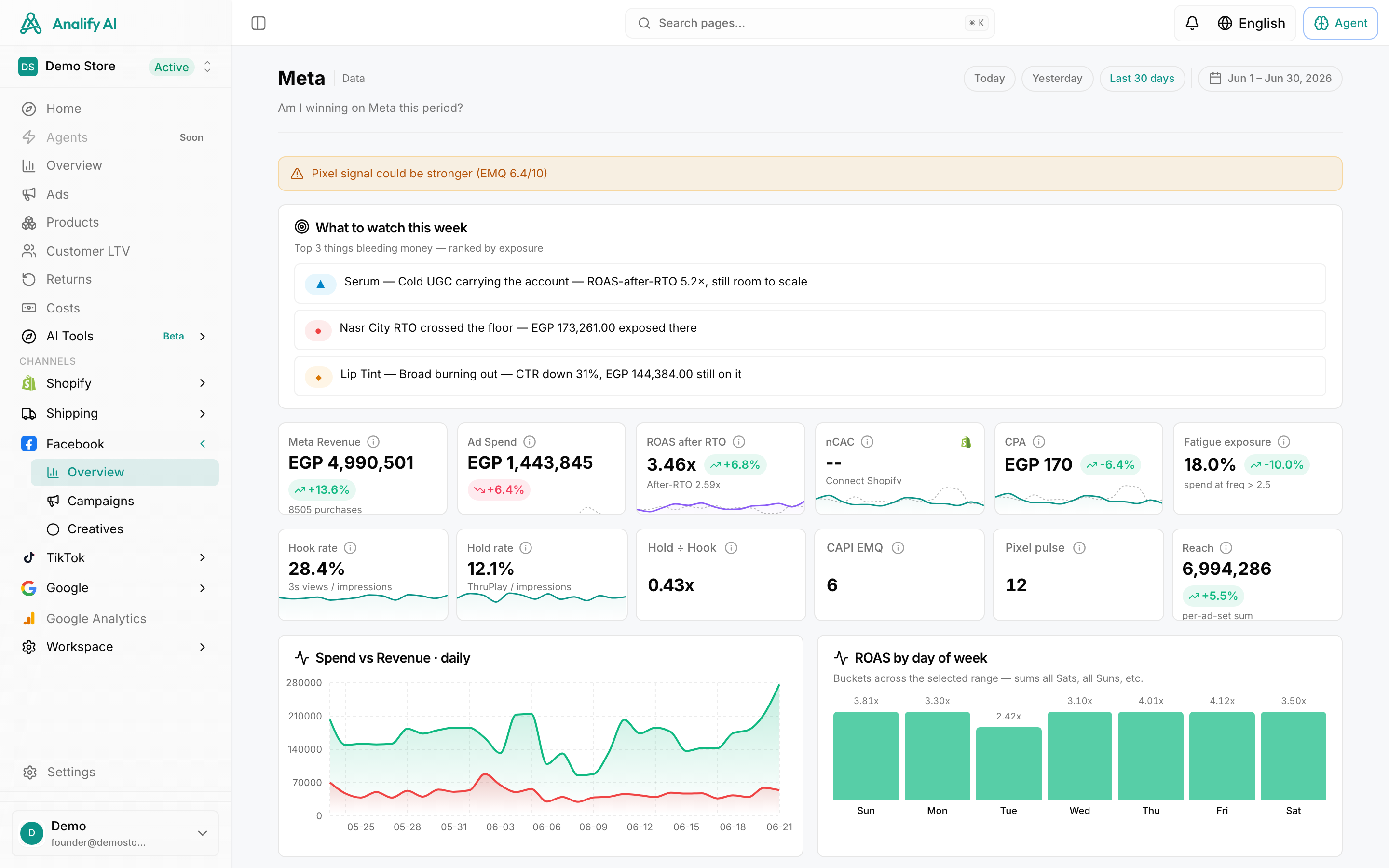Click the CAPI EMQ info icon
The width and height of the screenshot is (1389, 868).
click(x=898, y=548)
